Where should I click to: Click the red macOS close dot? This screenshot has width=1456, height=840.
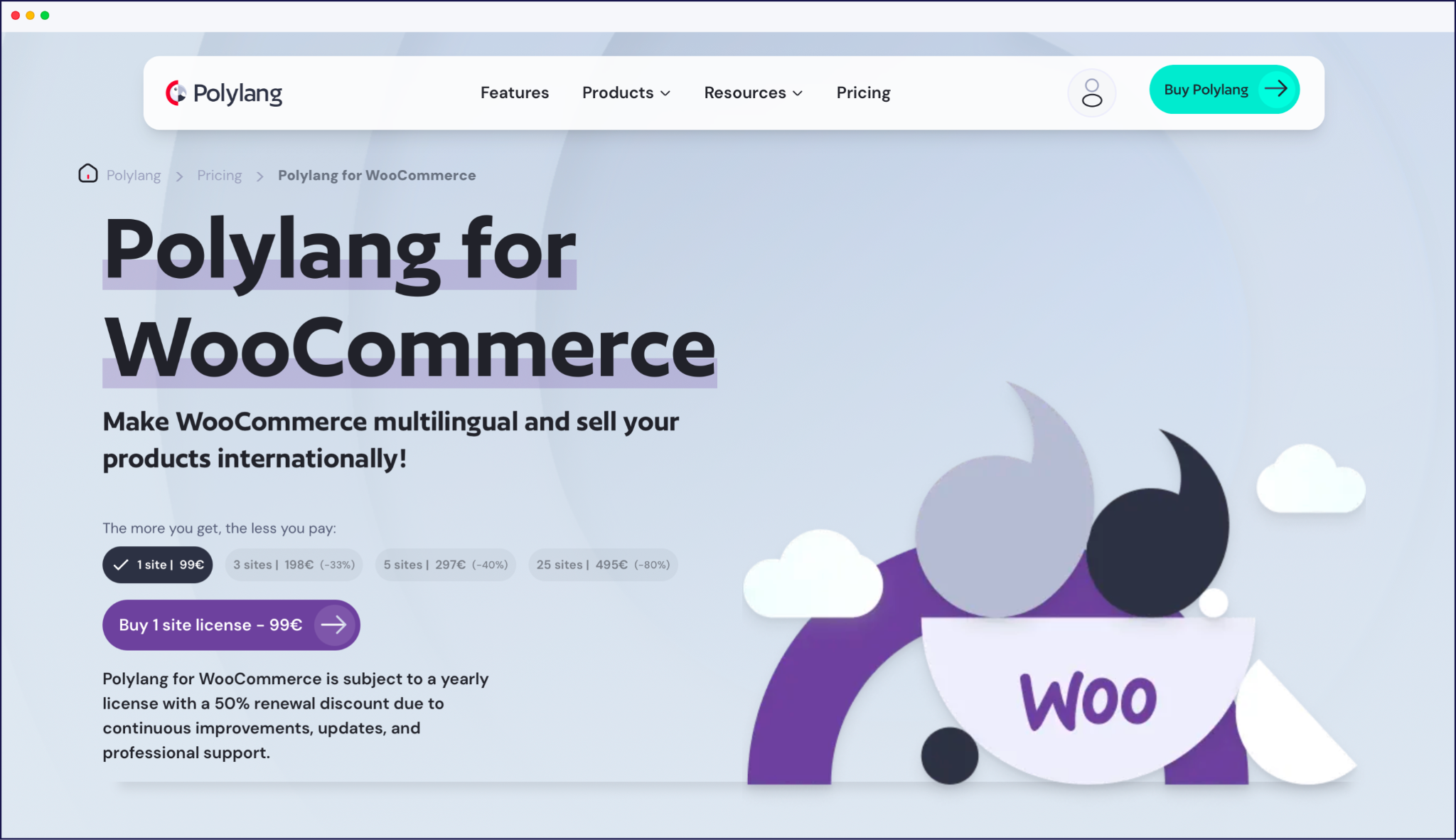(15, 15)
